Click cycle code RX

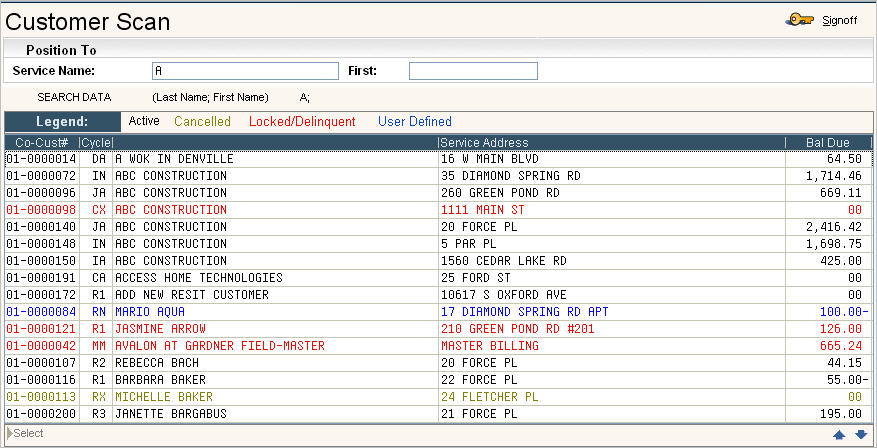pyautogui.click(x=99, y=397)
